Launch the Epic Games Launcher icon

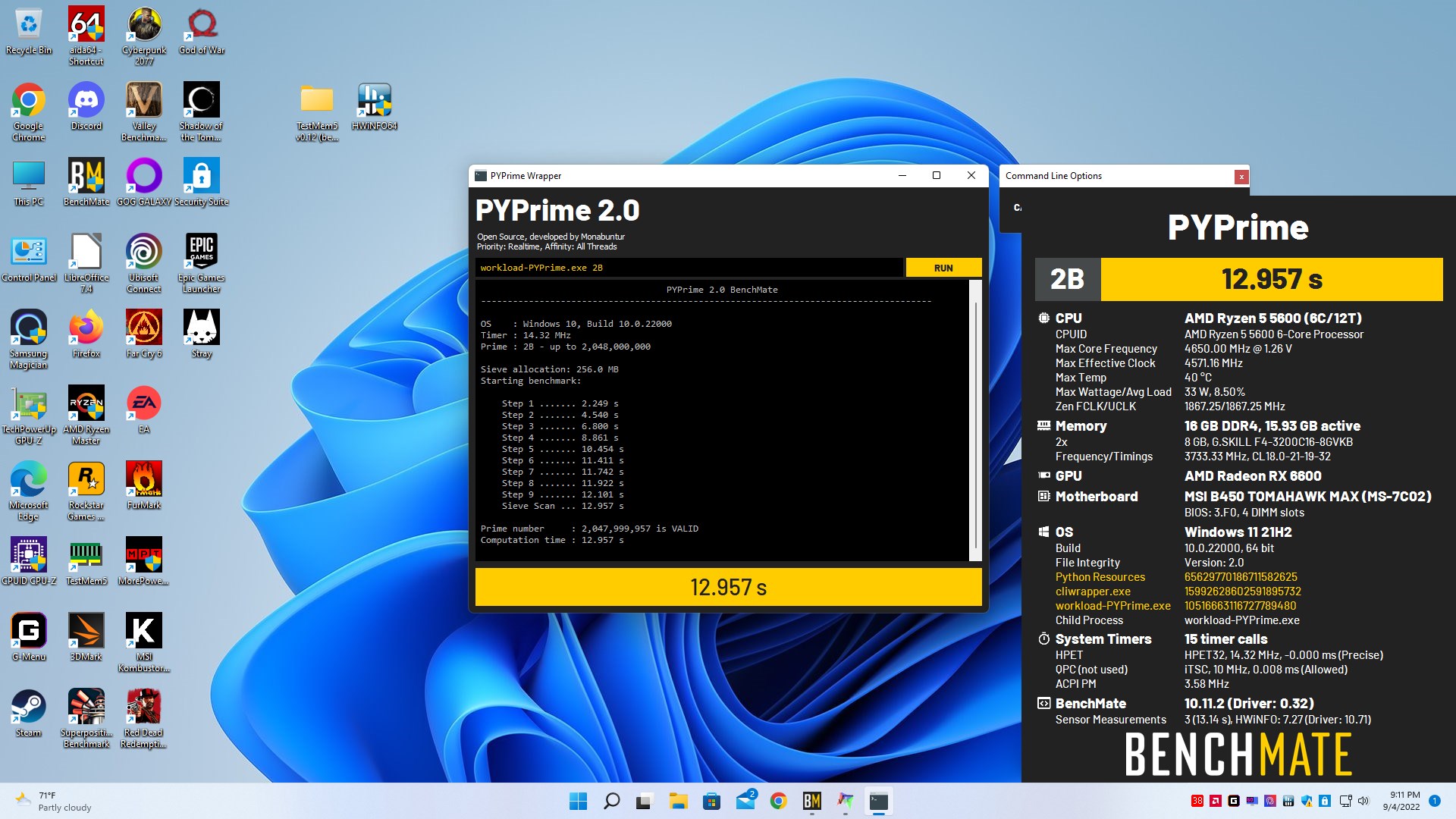pos(202,264)
